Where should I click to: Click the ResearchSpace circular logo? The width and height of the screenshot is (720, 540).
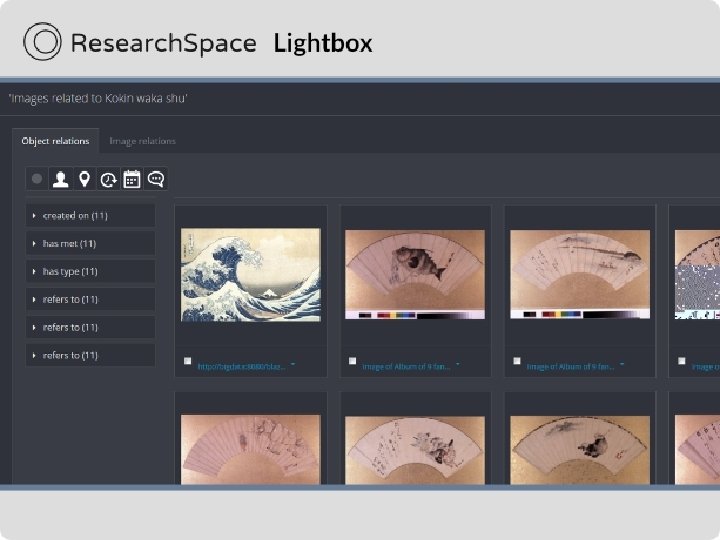[42, 42]
